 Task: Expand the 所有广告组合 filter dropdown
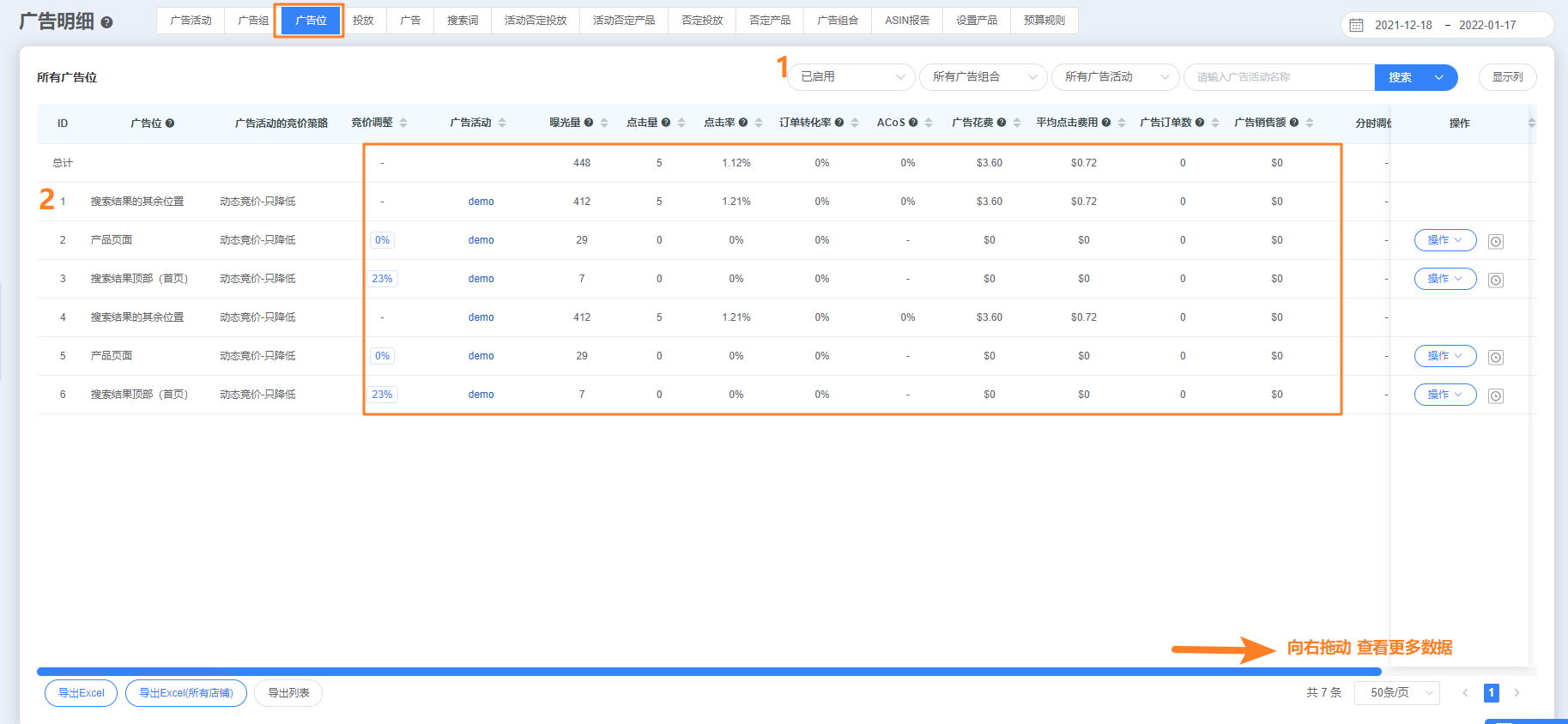coord(983,77)
